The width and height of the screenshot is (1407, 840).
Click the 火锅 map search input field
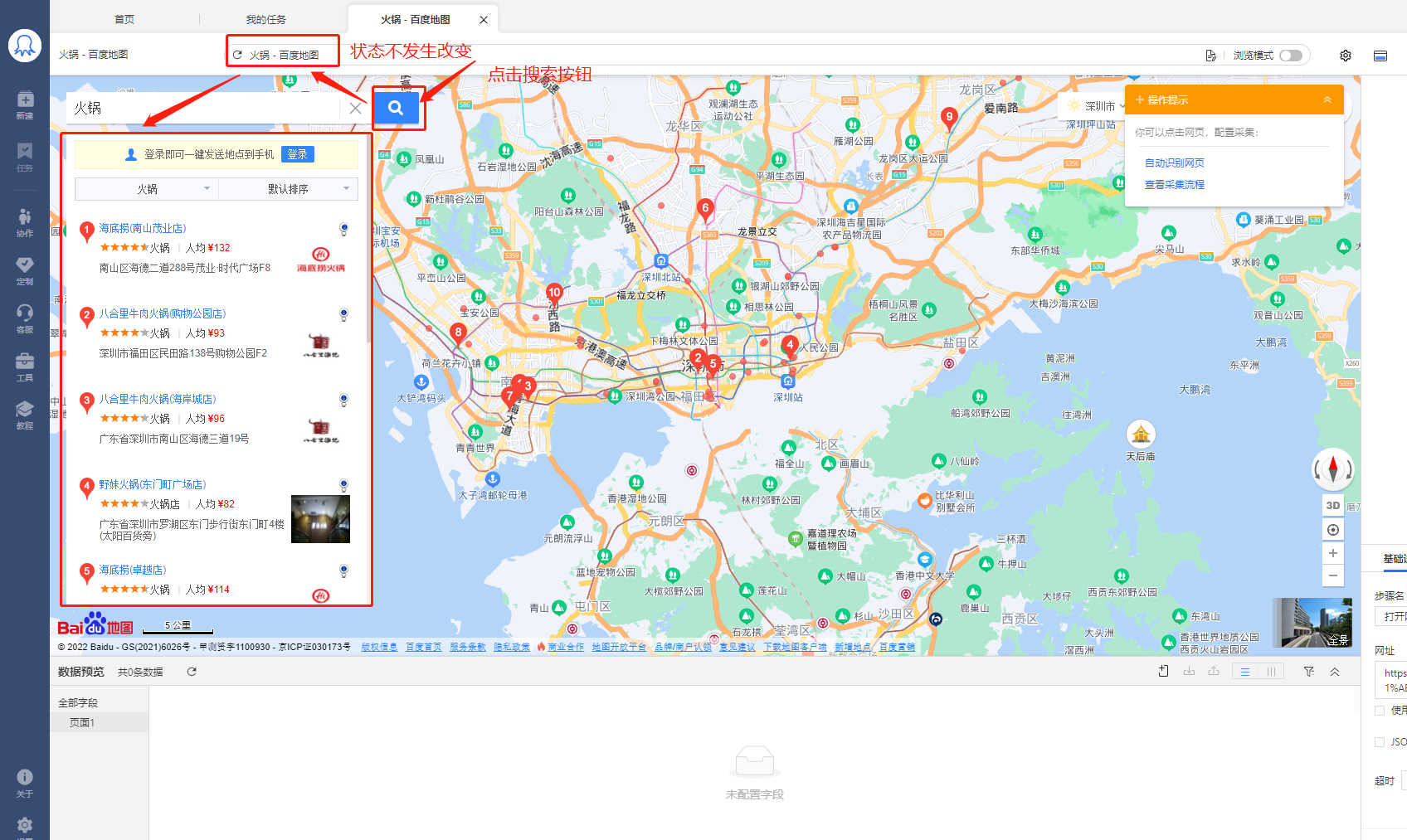203,108
